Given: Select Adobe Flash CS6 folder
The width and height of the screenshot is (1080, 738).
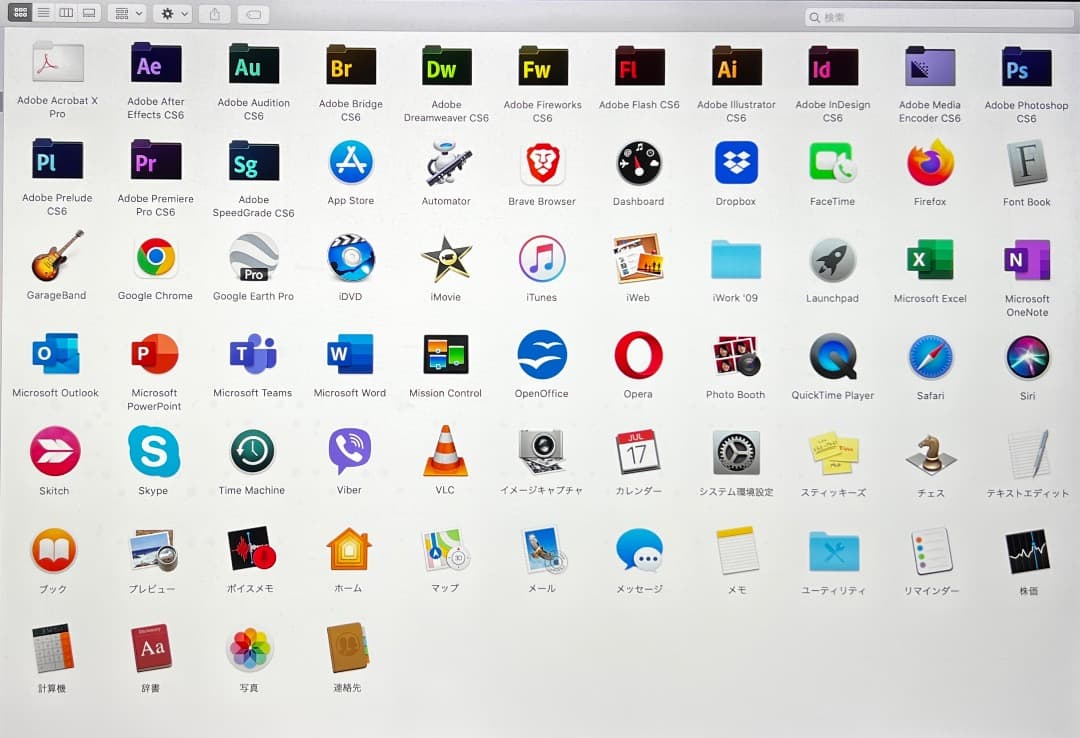Looking at the screenshot, I should 640,67.
